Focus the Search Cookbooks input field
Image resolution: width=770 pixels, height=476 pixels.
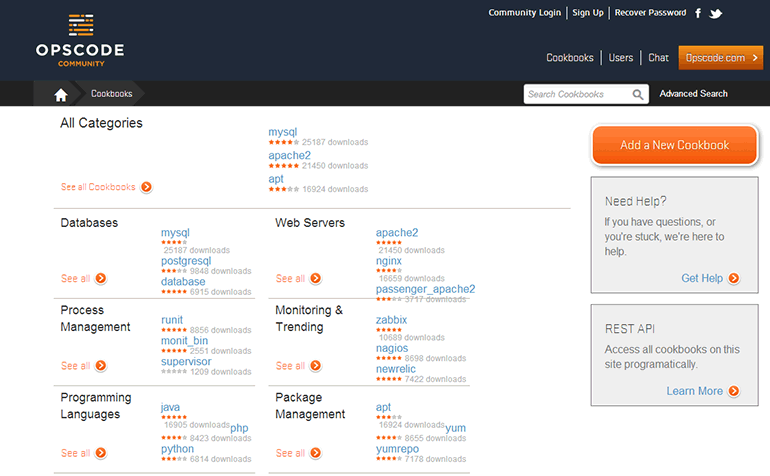(578, 94)
